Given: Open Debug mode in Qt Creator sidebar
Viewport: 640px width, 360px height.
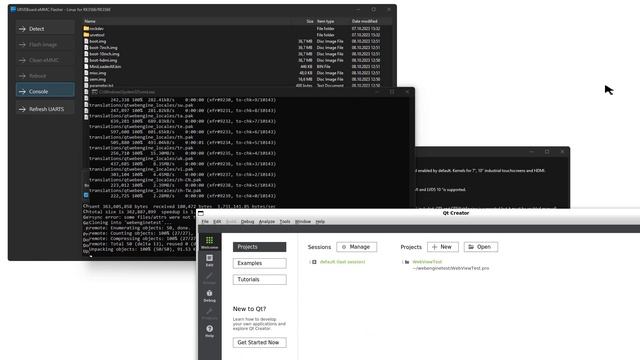Looking at the screenshot, I should tap(209, 296).
